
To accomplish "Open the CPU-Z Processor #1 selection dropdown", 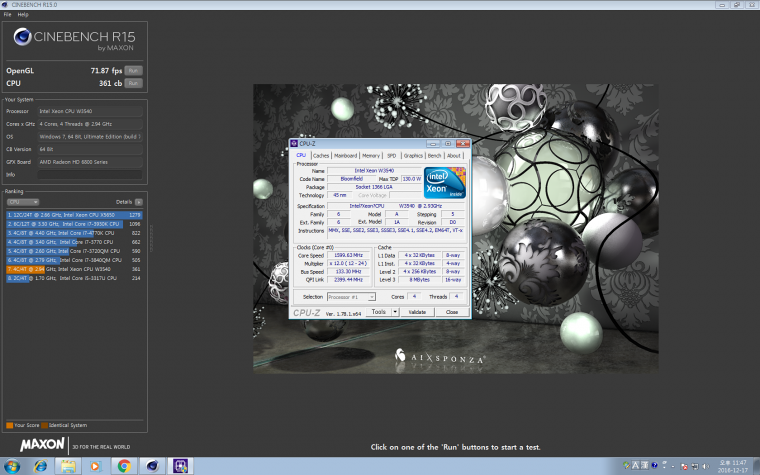I will 351,297.
